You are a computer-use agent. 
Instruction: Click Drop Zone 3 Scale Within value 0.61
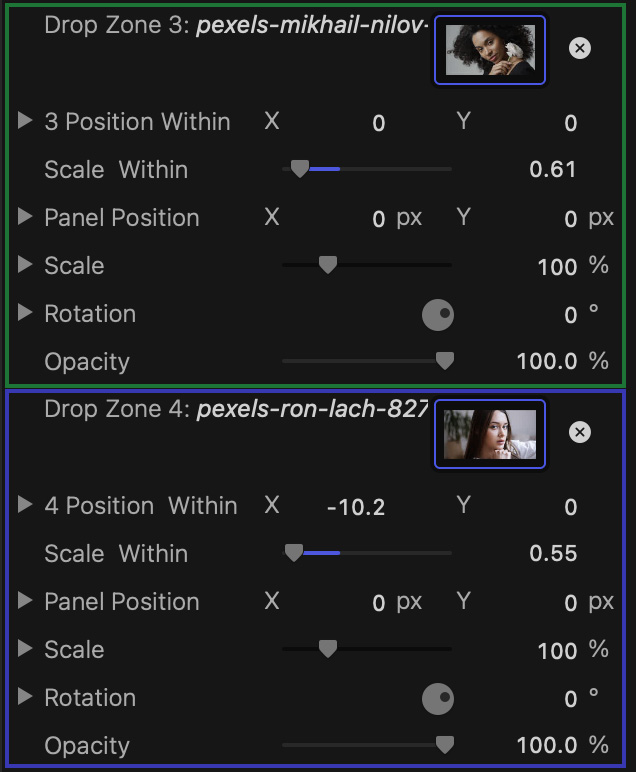[x=553, y=169]
